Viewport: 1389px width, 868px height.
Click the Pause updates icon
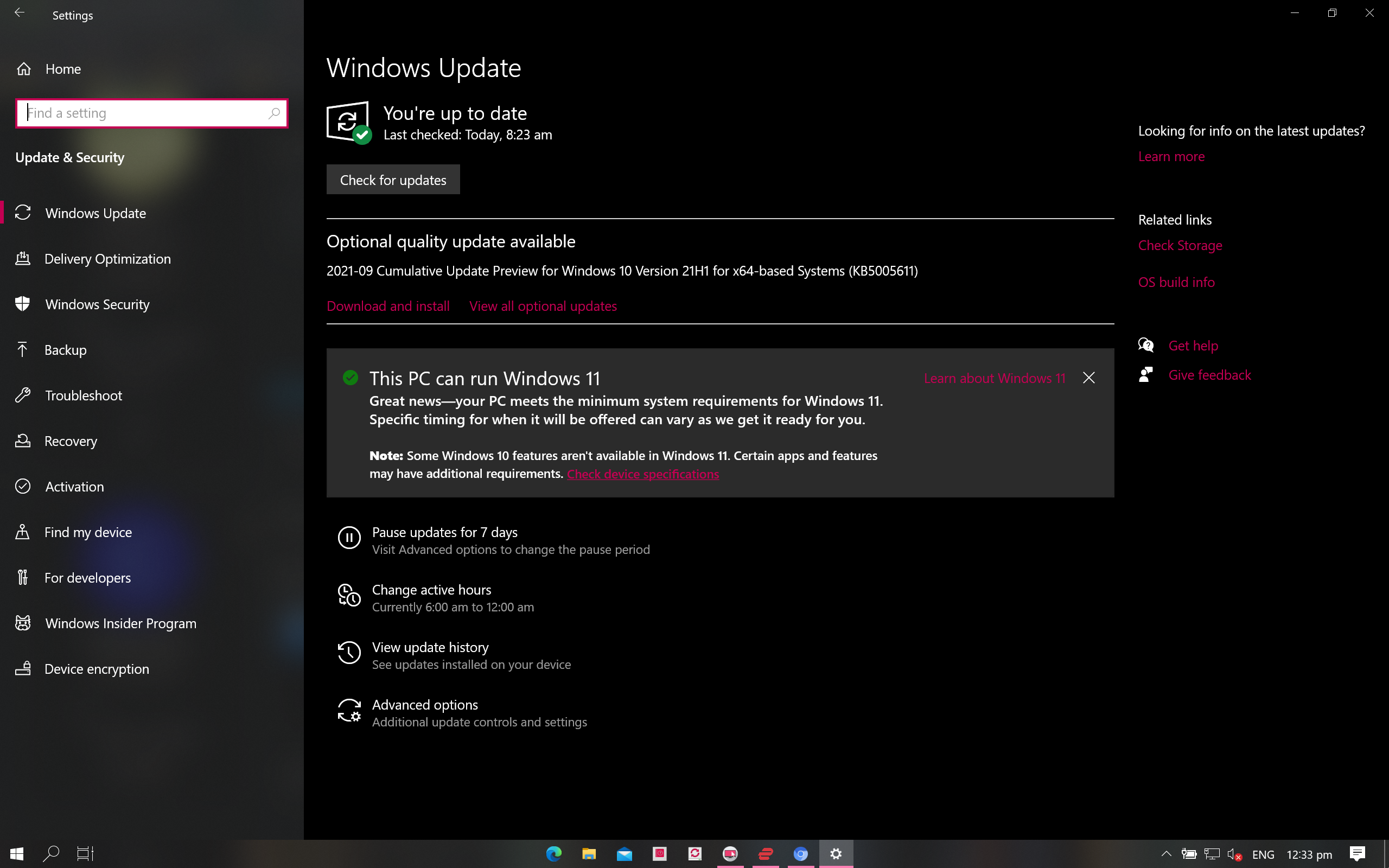tap(349, 538)
